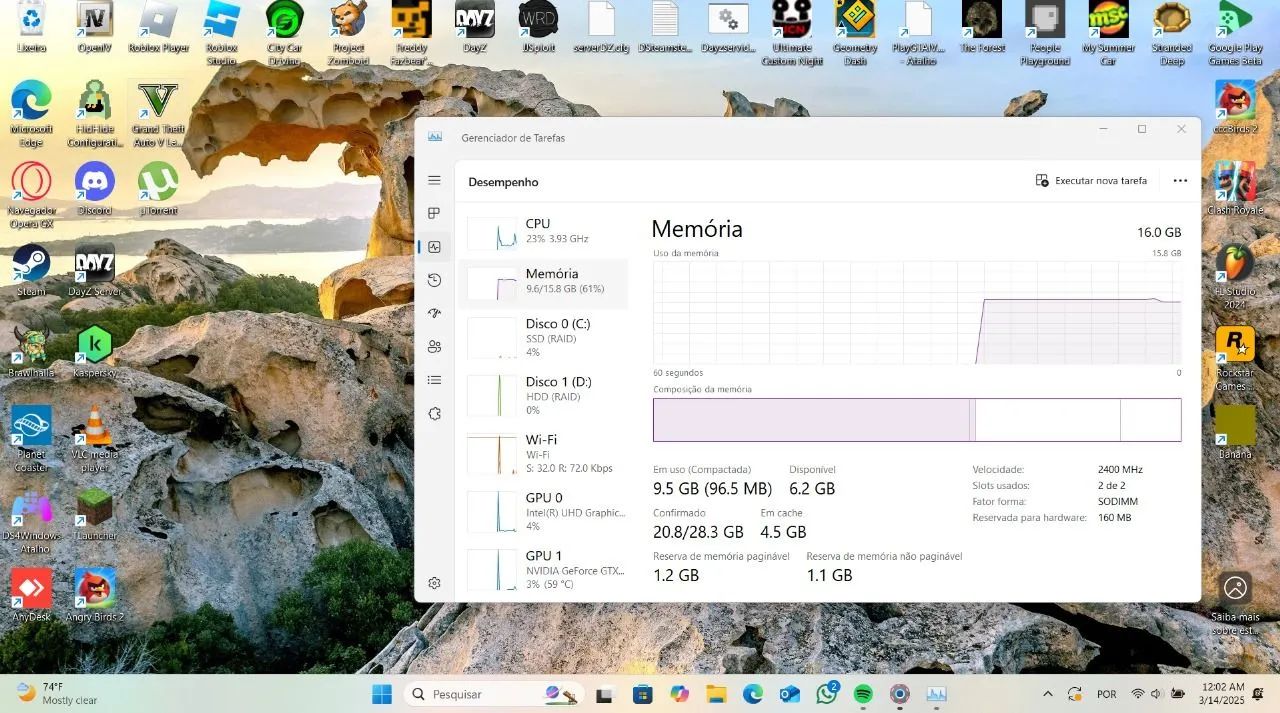
Task: Open the Processes page in sidebar
Action: pyautogui.click(x=434, y=213)
